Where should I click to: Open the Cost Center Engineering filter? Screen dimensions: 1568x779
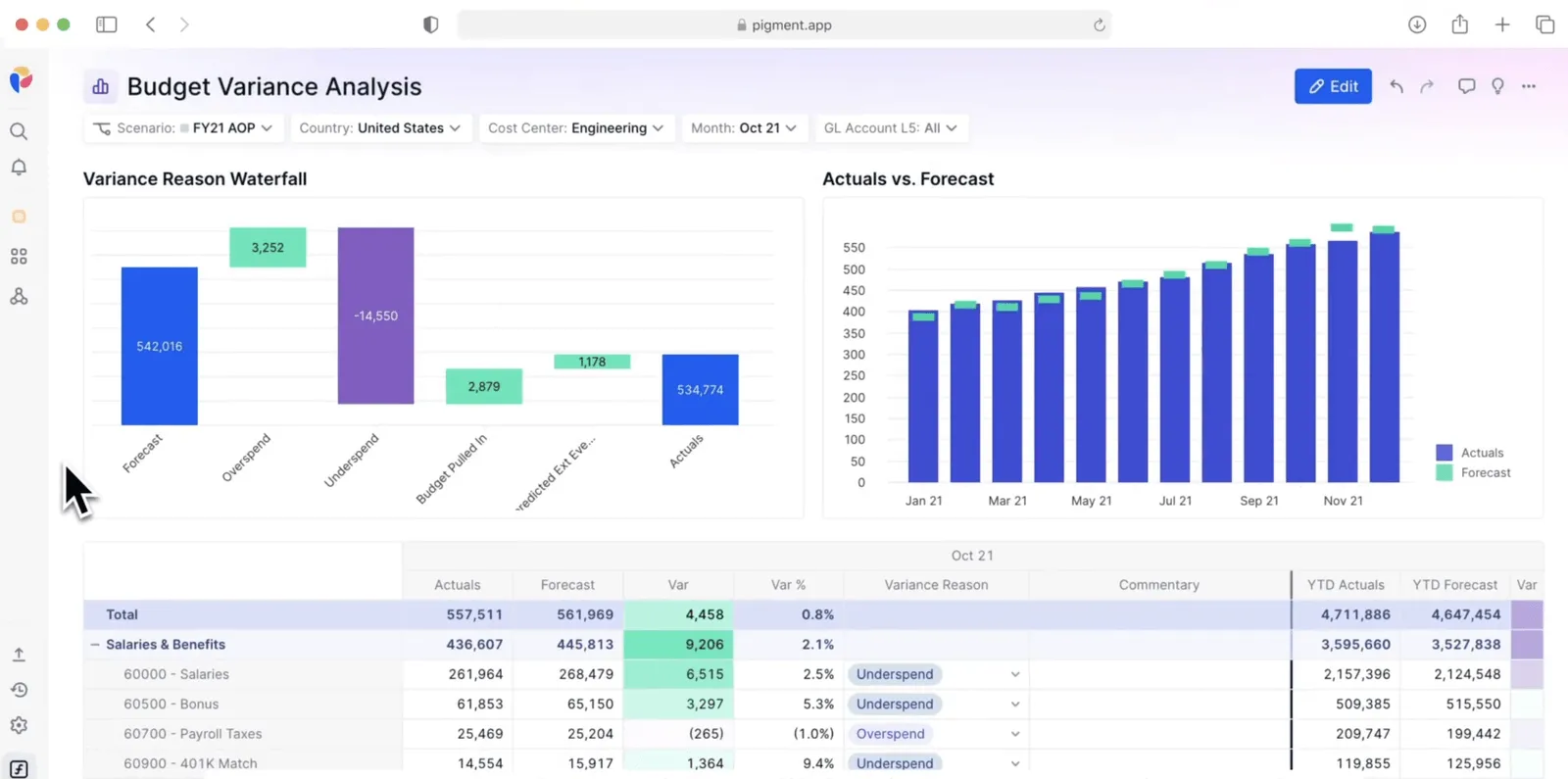[576, 128]
